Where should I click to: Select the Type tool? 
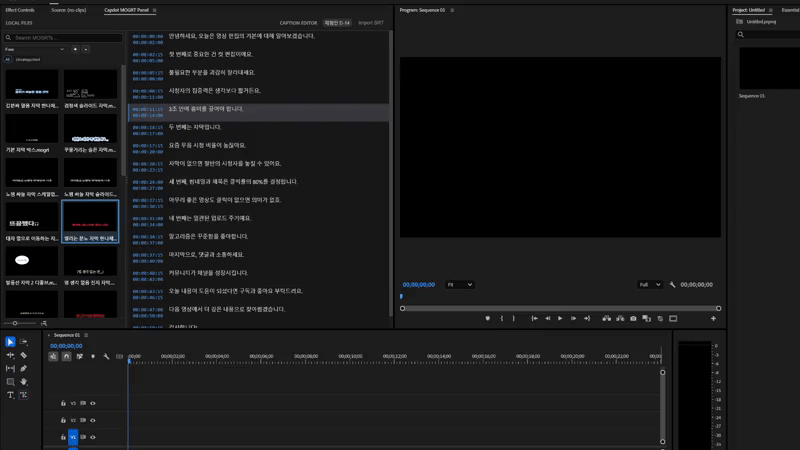[x=11, y=395]
